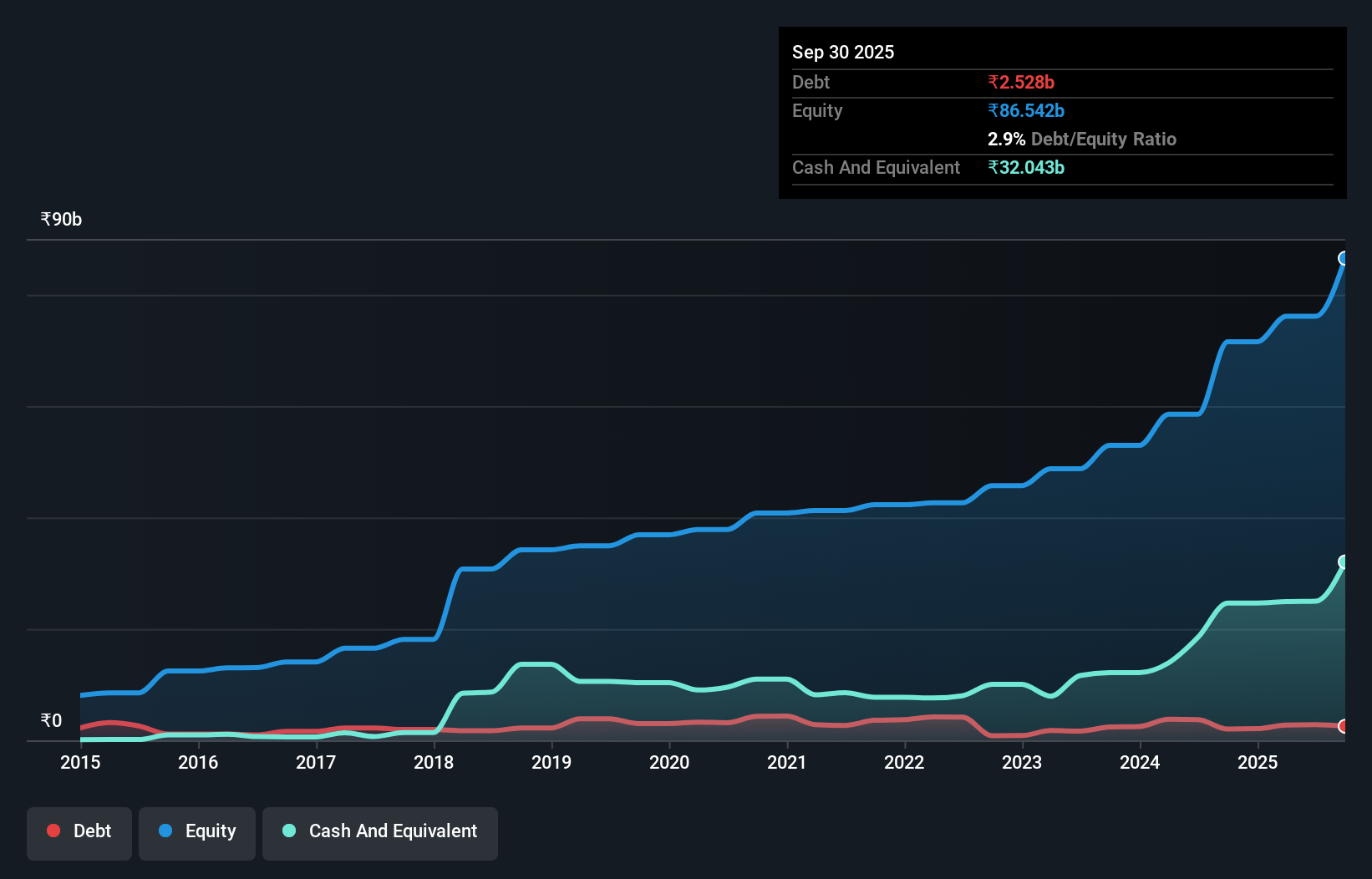
Task: Click the rupee symbol on the 90b axis label
Action: pos(43,219)
